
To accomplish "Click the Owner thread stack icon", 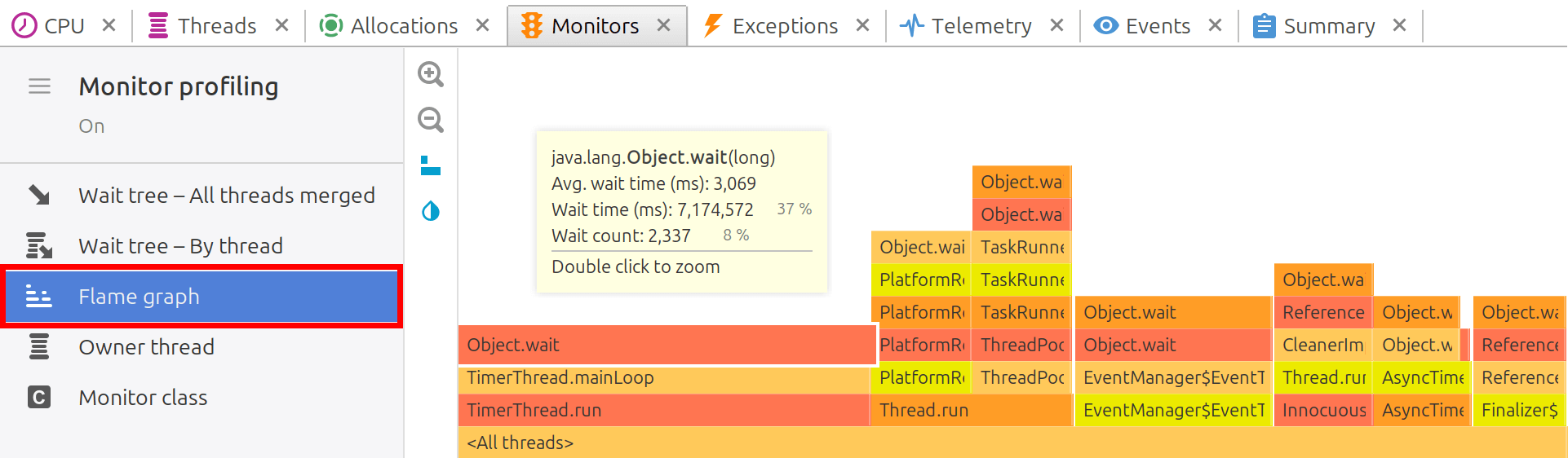I will (x=39, y=346).
